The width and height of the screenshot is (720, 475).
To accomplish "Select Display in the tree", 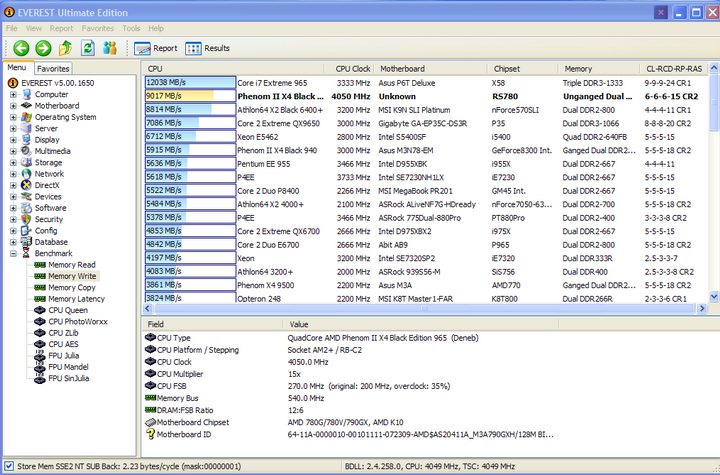I will [47, 140].
